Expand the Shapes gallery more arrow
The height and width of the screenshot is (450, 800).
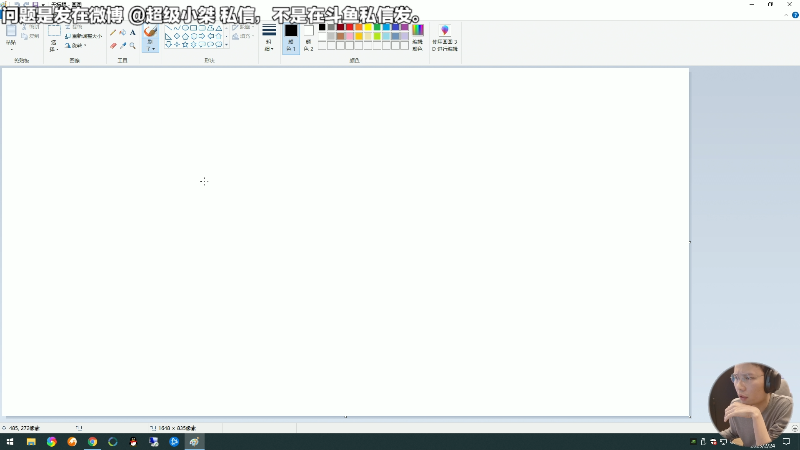[227, 45]
